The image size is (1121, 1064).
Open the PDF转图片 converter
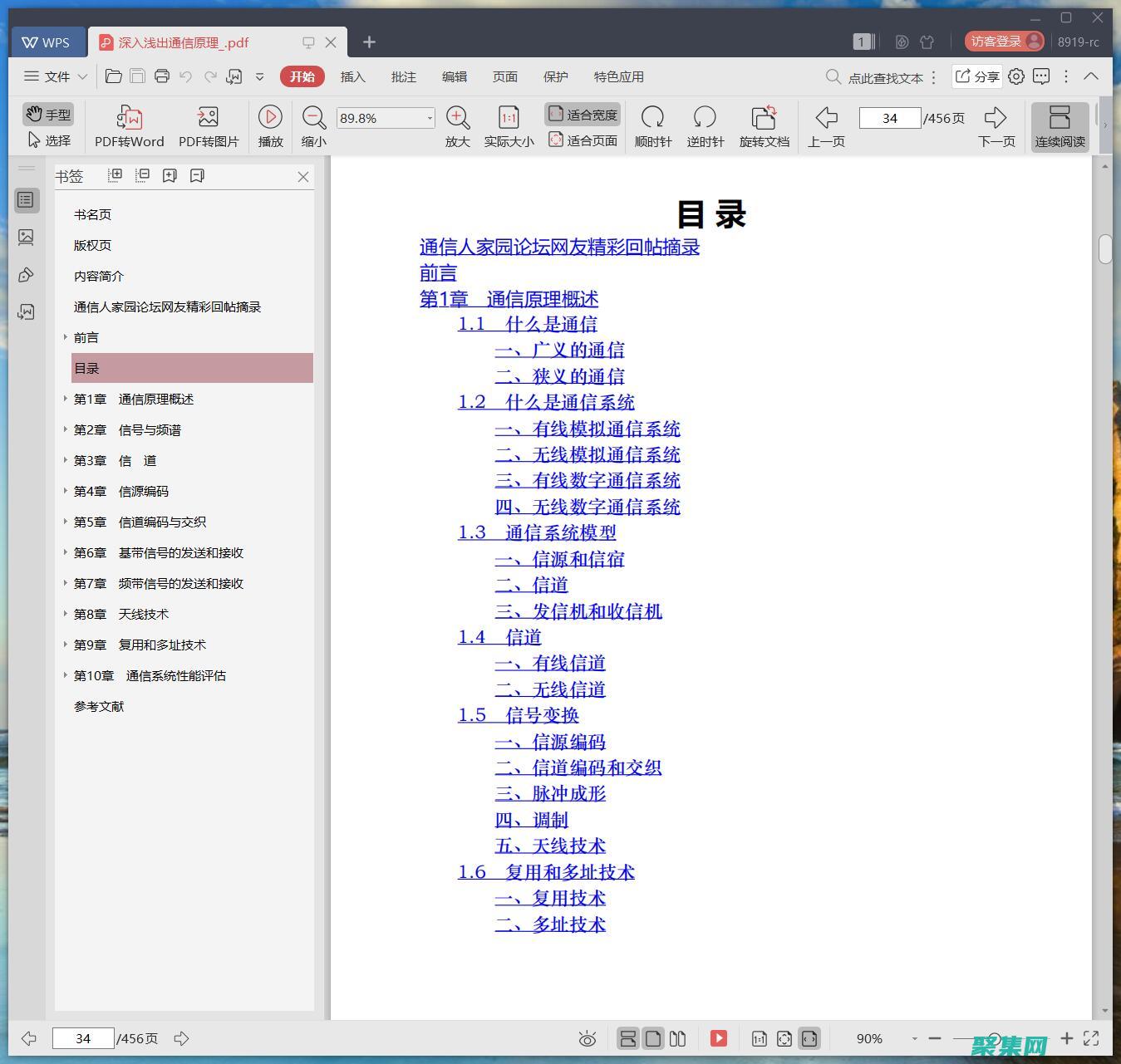pyautogui.click(x=207, y=125)
